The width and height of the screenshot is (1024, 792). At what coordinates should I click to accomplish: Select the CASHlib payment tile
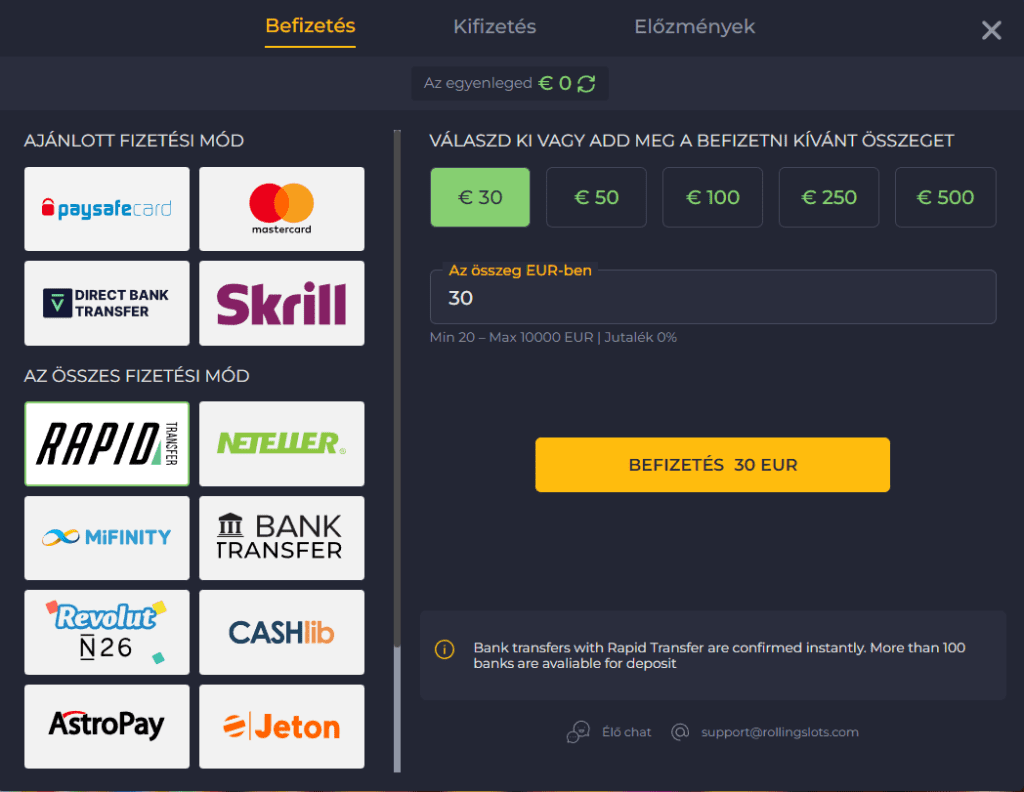[x=281, y=632]
